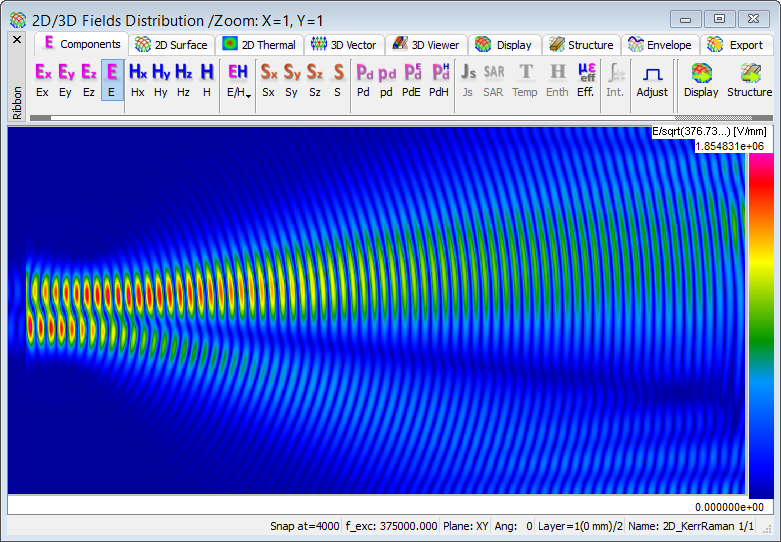The height and width of the screenshot is (542, 781).
Task: Click the Structure button in ribbon
Action: [x=749, y=79]
